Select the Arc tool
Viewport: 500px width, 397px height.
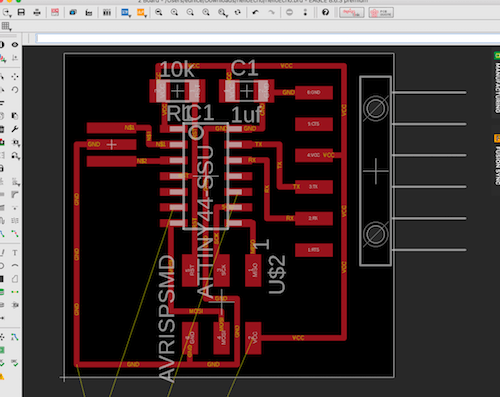tap(15, 266)
